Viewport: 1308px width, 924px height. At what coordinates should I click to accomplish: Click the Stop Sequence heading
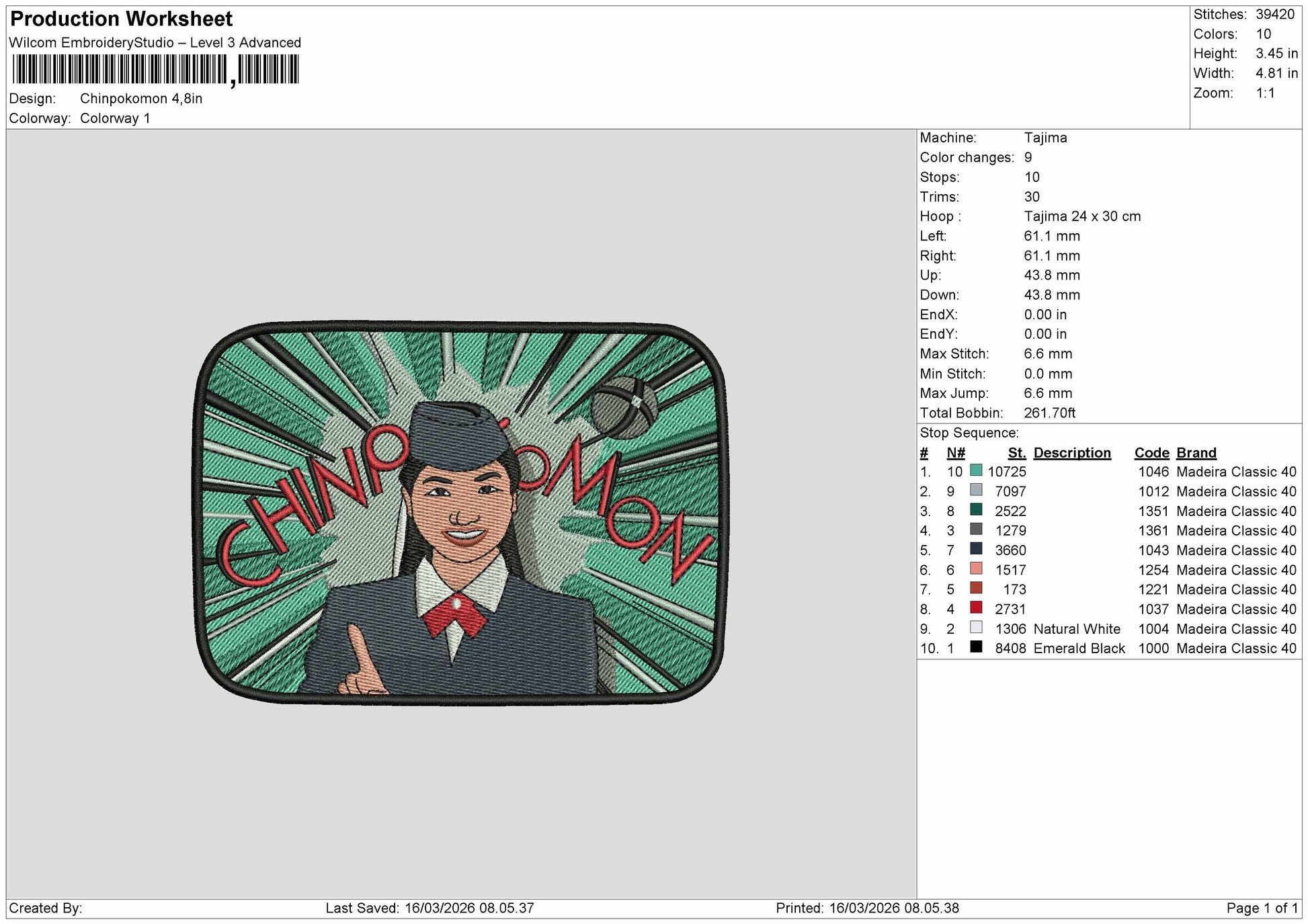pos(969,433)
